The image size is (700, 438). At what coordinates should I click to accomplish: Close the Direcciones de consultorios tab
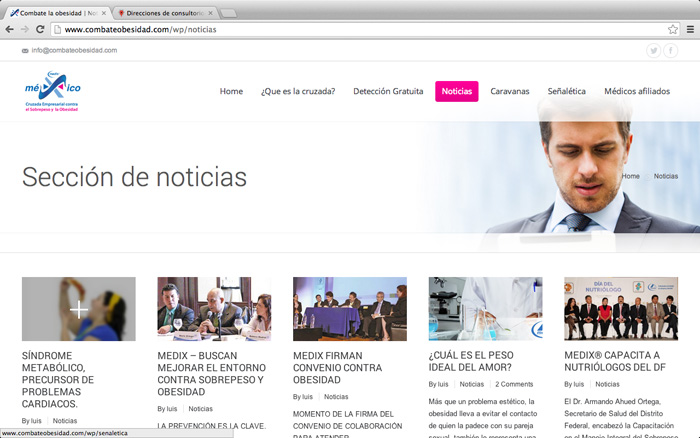210,13
